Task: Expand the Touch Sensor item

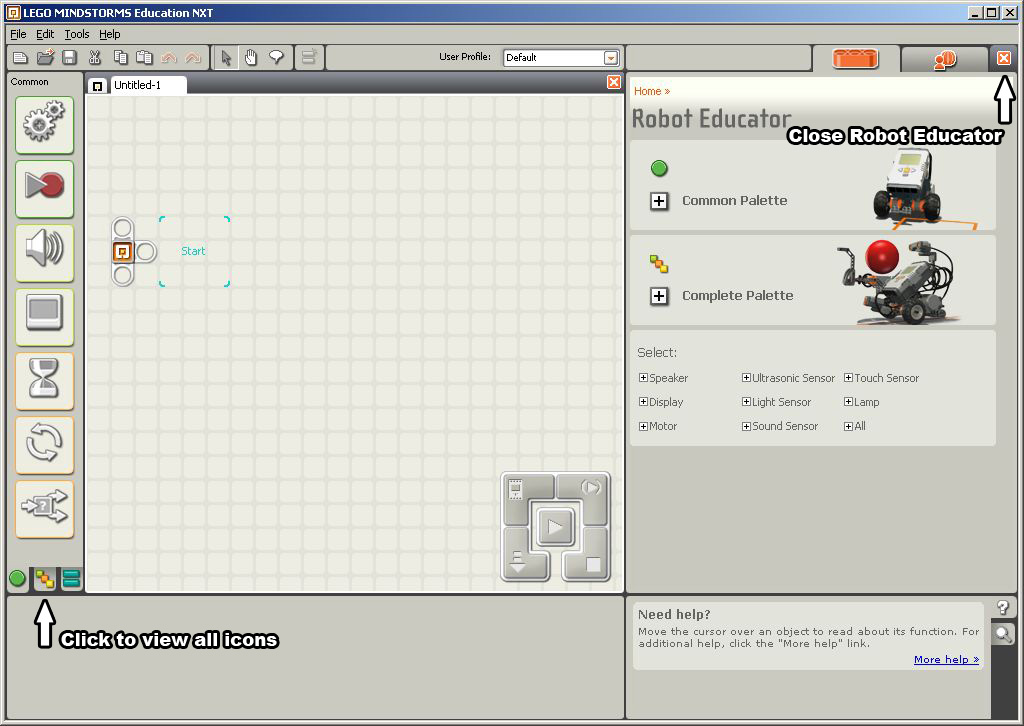Action: 848,378
